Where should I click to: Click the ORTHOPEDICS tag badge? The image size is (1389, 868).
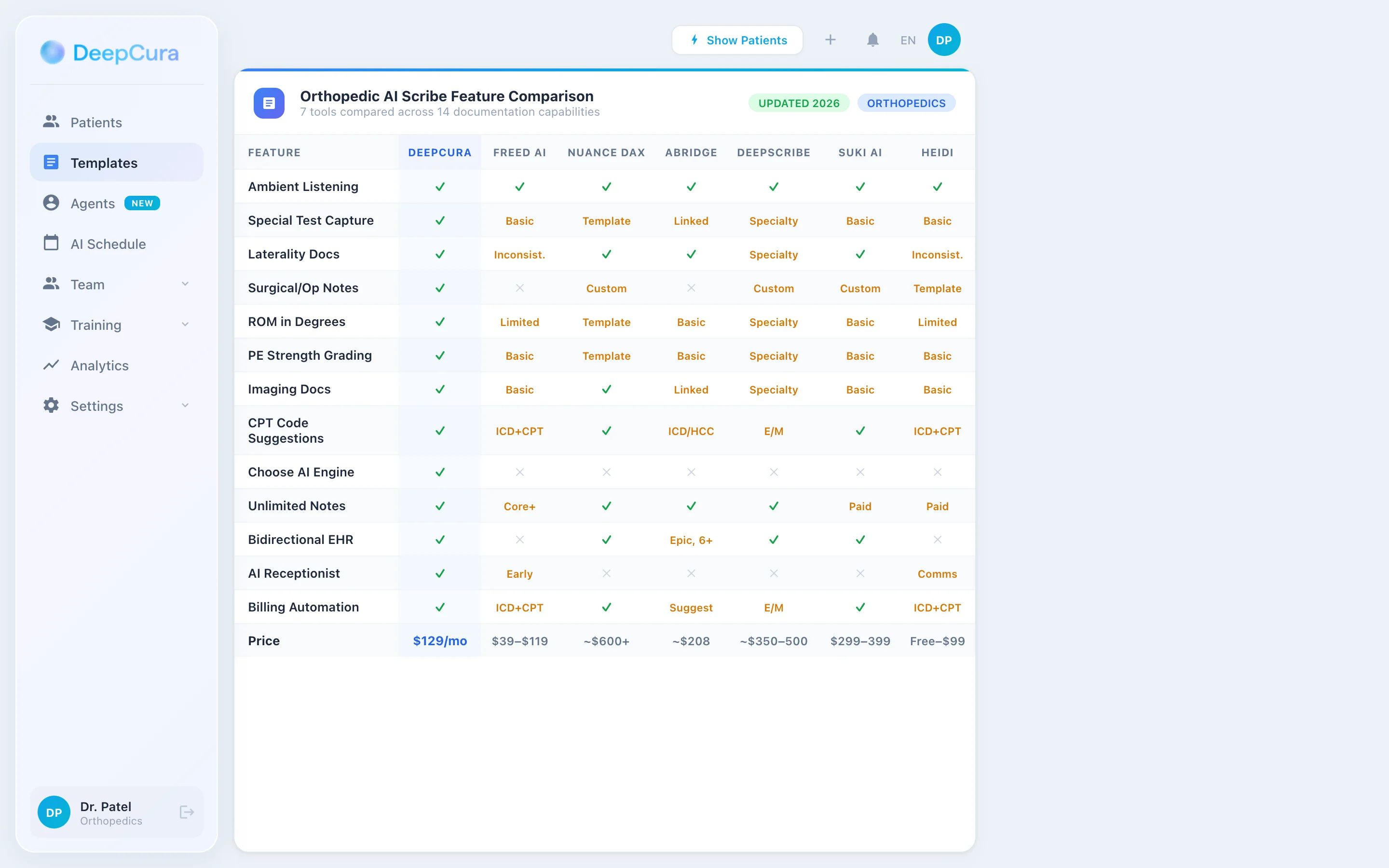point(906,103)
